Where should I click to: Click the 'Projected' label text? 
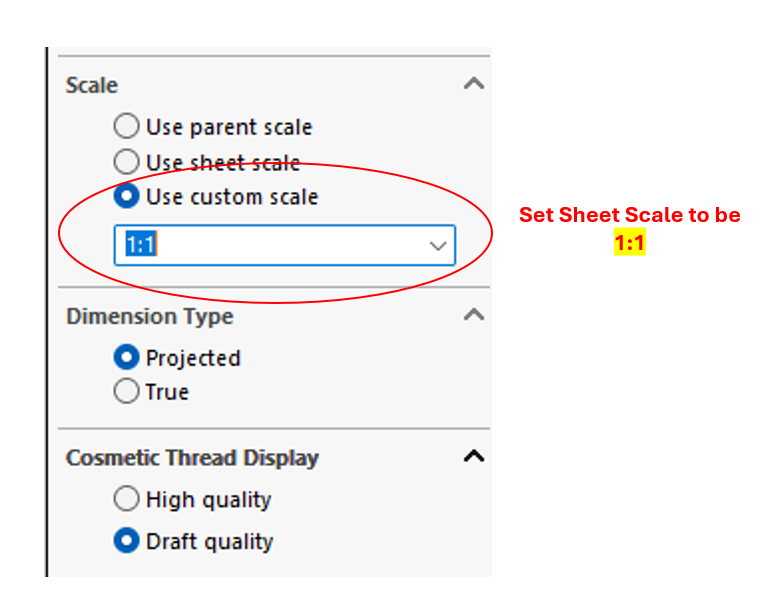coord(193,357)
